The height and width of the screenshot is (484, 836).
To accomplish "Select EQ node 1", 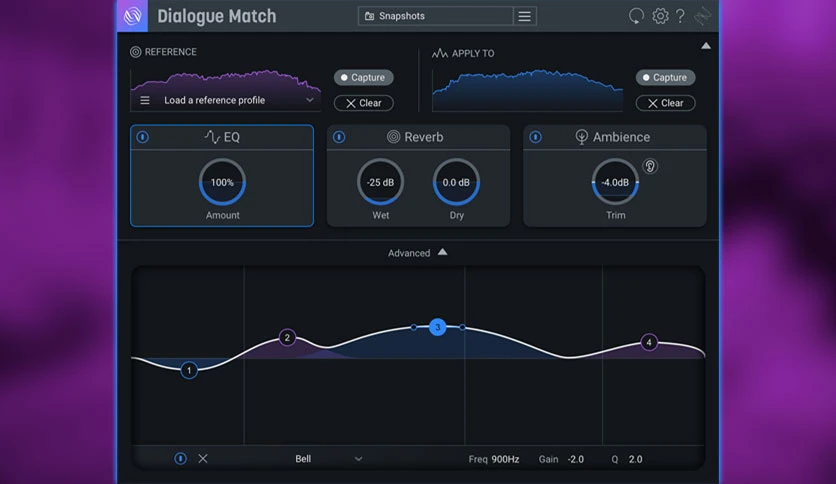I will coord(189,370).
